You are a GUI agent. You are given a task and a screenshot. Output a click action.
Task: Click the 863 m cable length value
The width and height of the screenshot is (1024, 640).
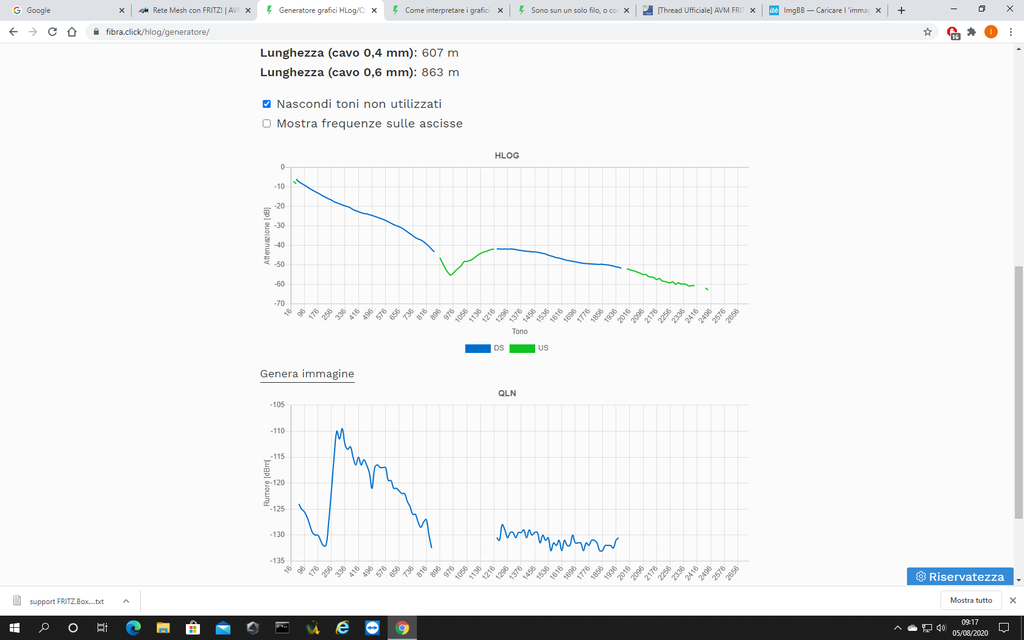[440, 72]
